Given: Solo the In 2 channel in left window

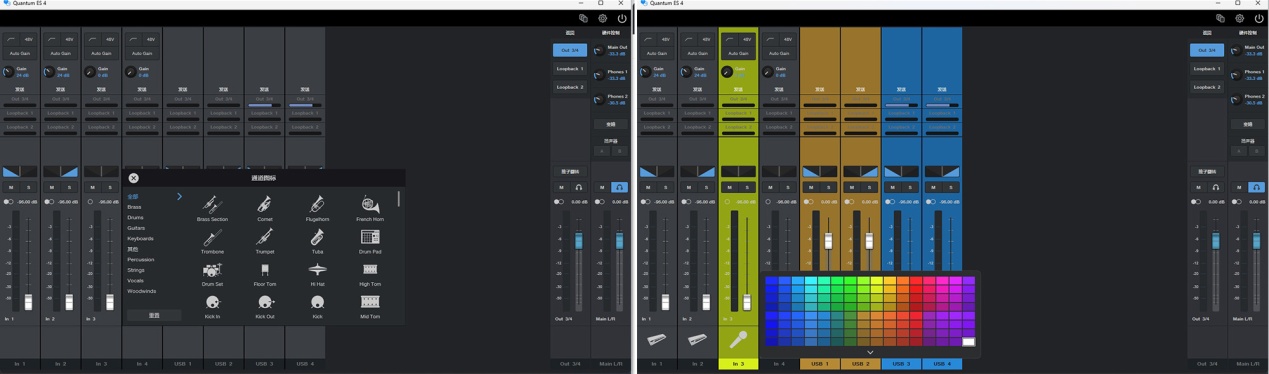Looking at the screenshot, I should [70, 187].
